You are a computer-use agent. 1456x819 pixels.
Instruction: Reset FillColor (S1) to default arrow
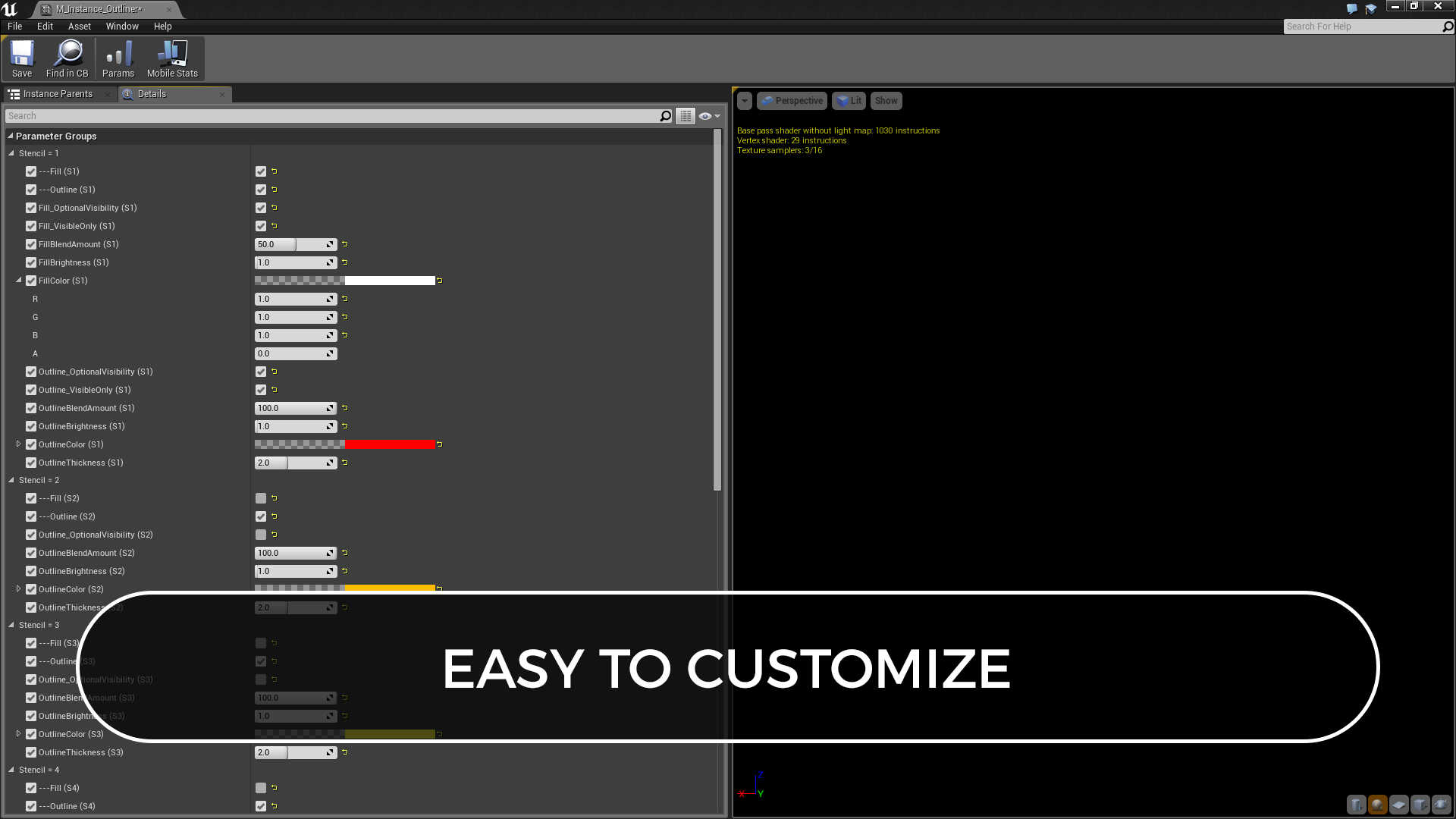point(440,281)
